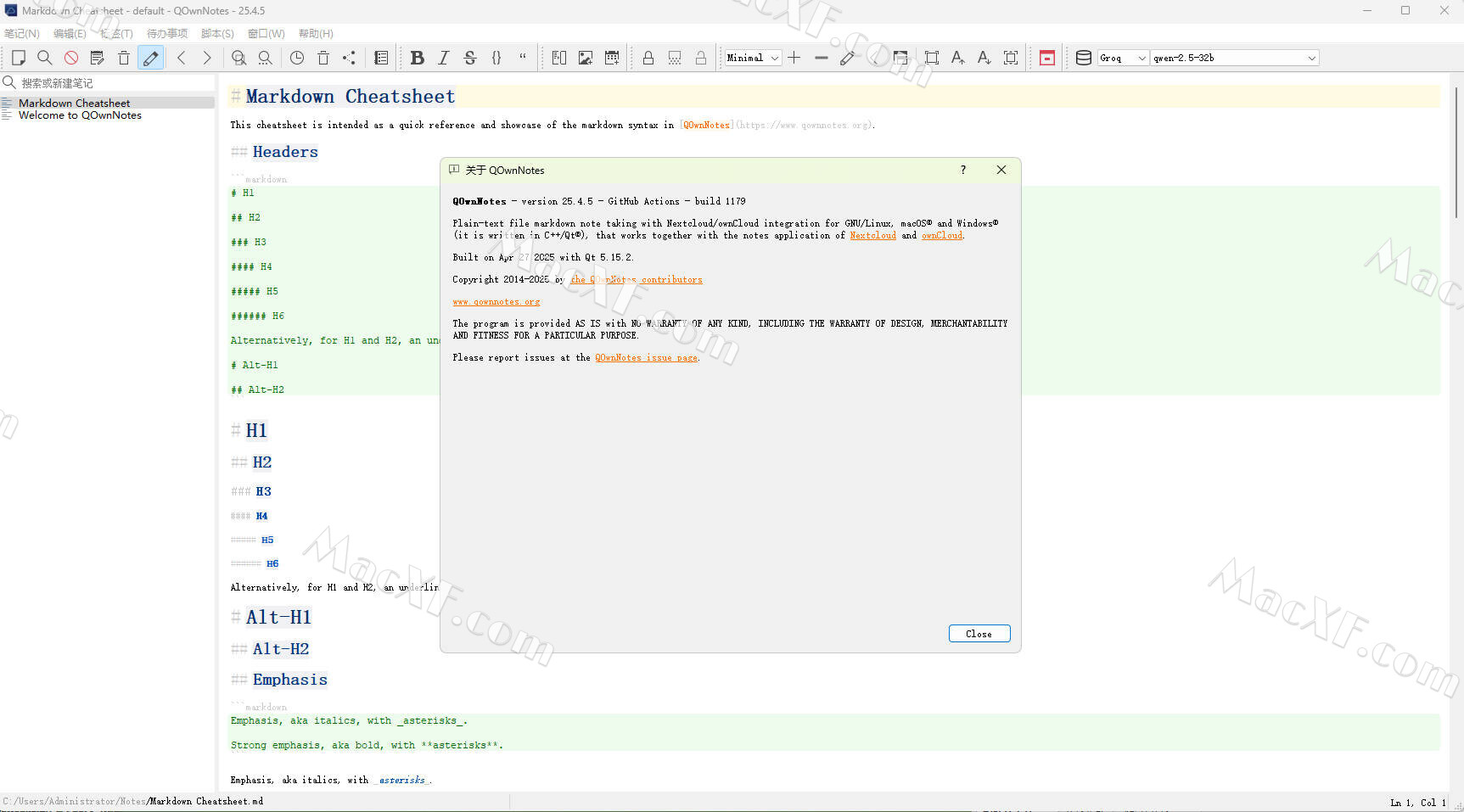Insert current date with calendar icon
This screenshot has height=812, width=1464.
[x=612, y=58]
